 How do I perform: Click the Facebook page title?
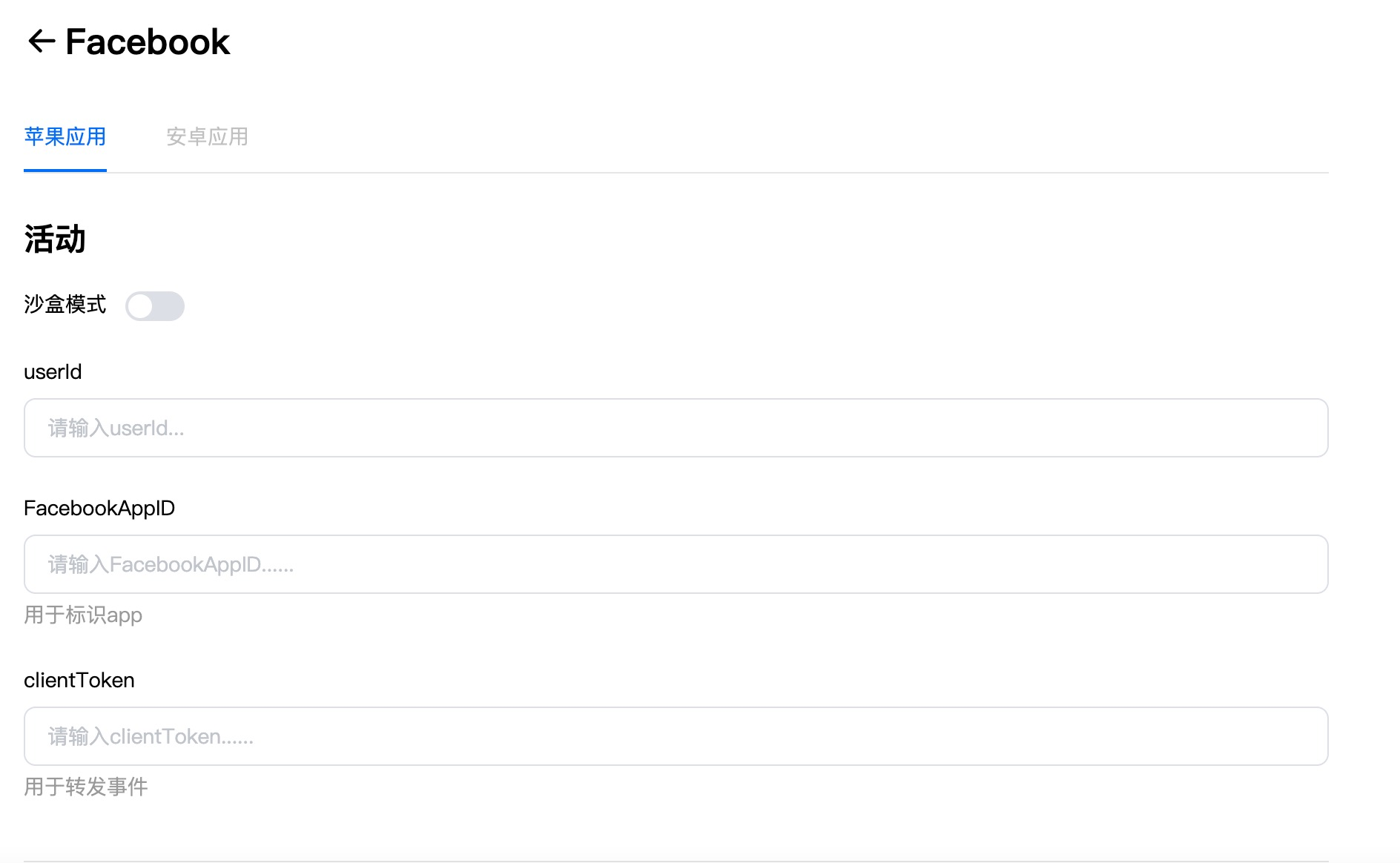pyautogui.click(x=148, y=42)
